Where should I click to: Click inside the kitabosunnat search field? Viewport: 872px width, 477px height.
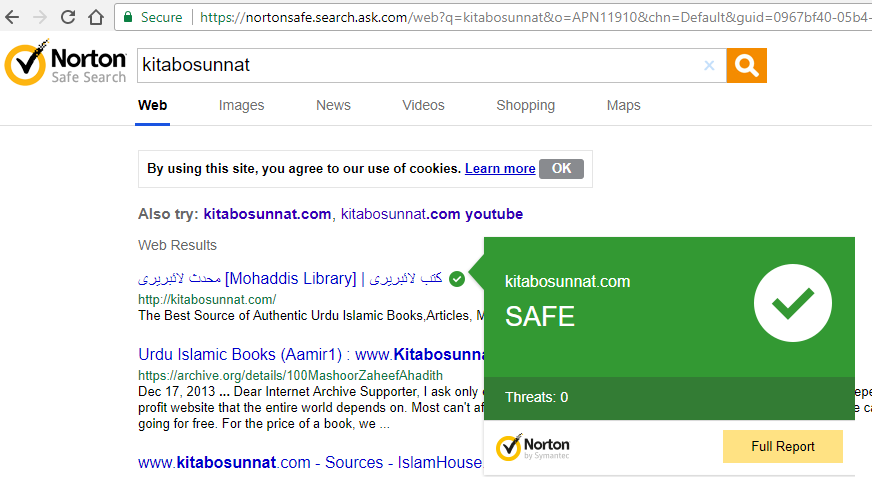(x=417, y=66)
